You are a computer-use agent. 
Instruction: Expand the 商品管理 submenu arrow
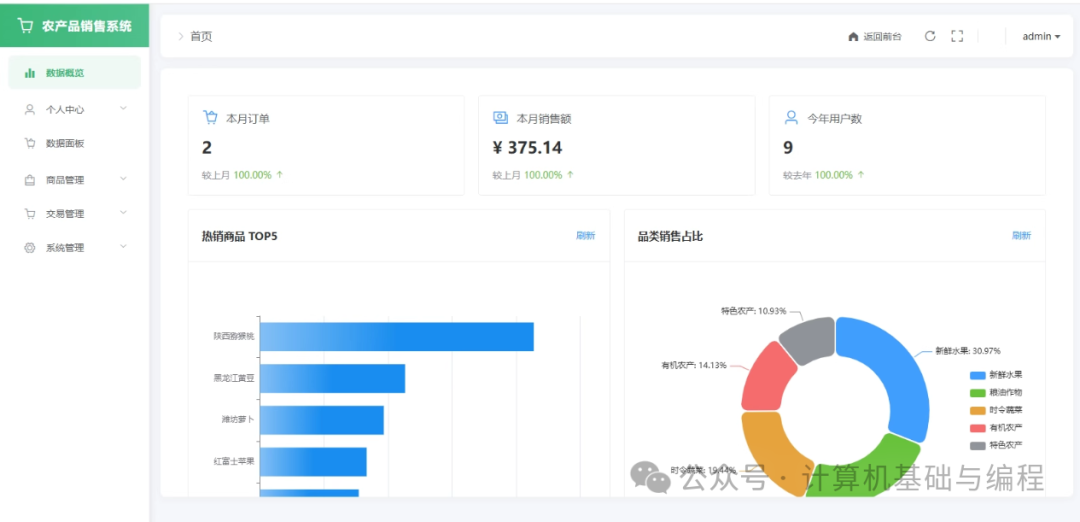click(123, 178)
